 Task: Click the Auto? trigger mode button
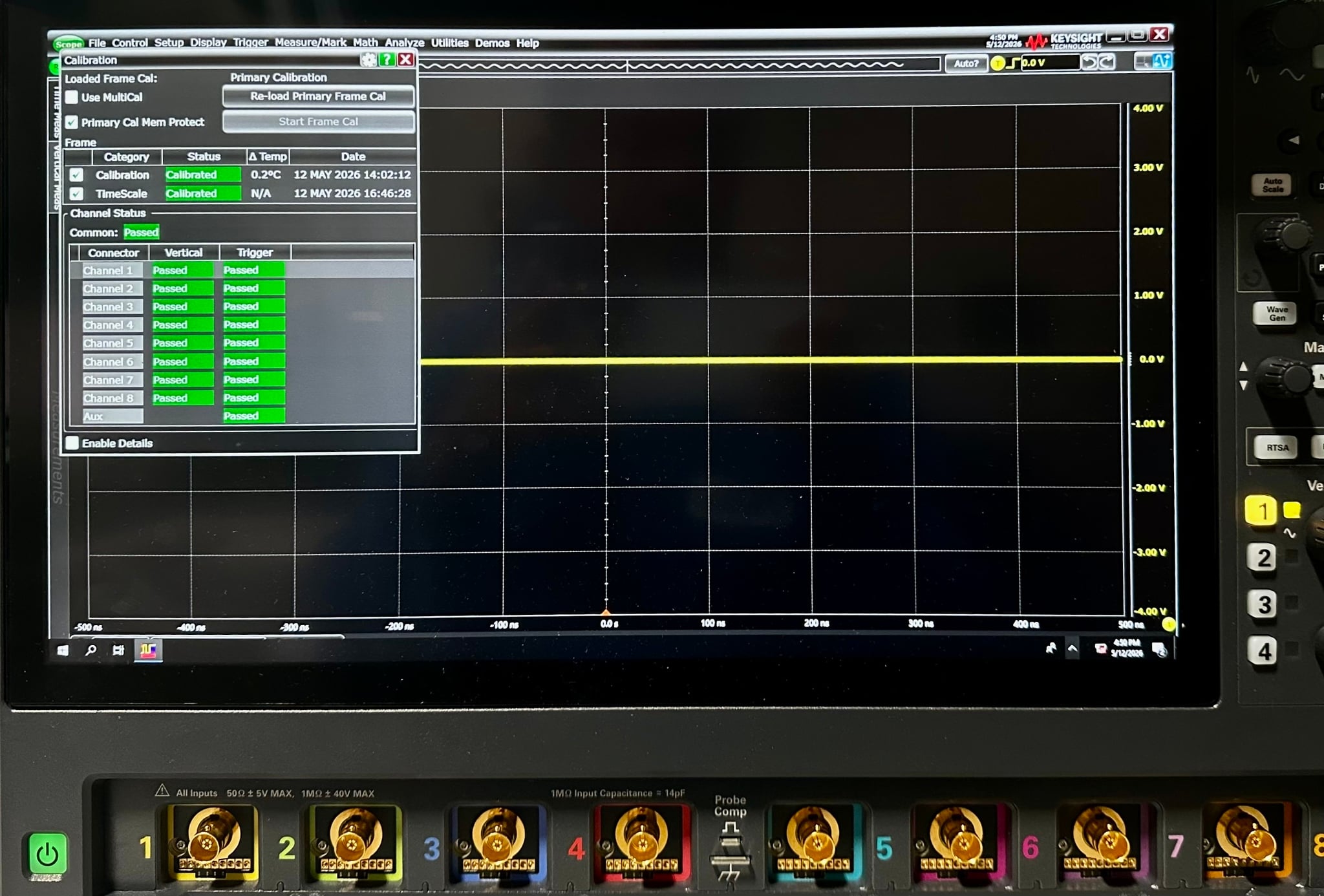[x=966, y=63]
